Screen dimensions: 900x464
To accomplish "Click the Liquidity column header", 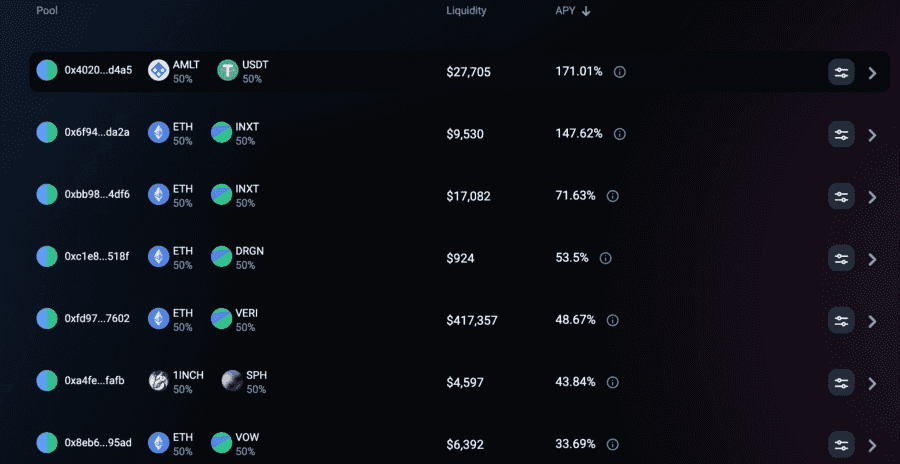I will [x=466, y=11].
